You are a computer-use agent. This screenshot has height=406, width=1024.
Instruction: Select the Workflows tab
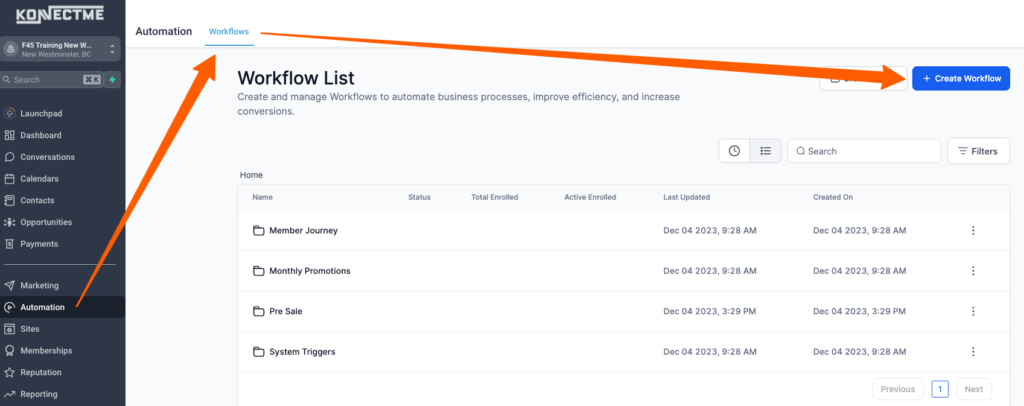pyautogui.click(x=229, y=32)
